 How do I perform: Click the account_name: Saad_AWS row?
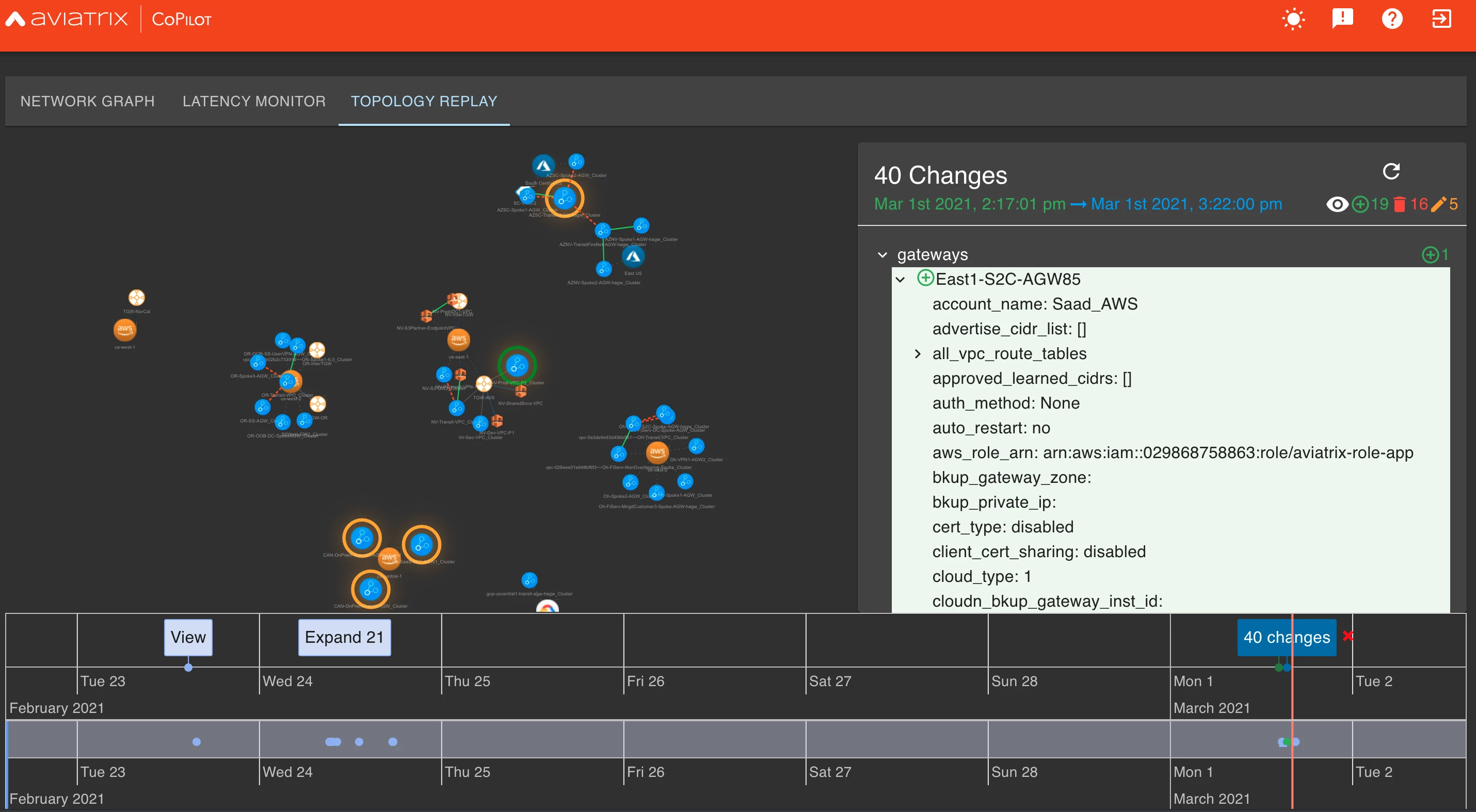click(1035, 304)
